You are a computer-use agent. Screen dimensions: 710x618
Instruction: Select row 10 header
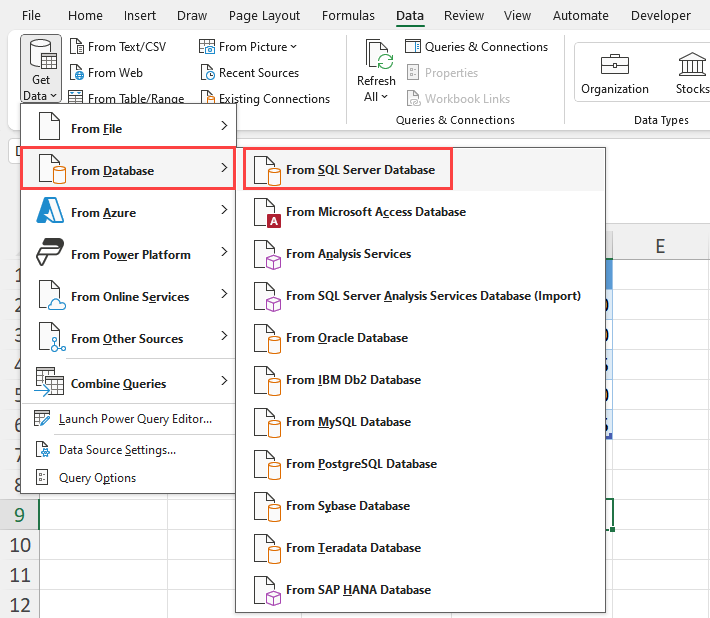pyautogui.click(x=19, y=545)
